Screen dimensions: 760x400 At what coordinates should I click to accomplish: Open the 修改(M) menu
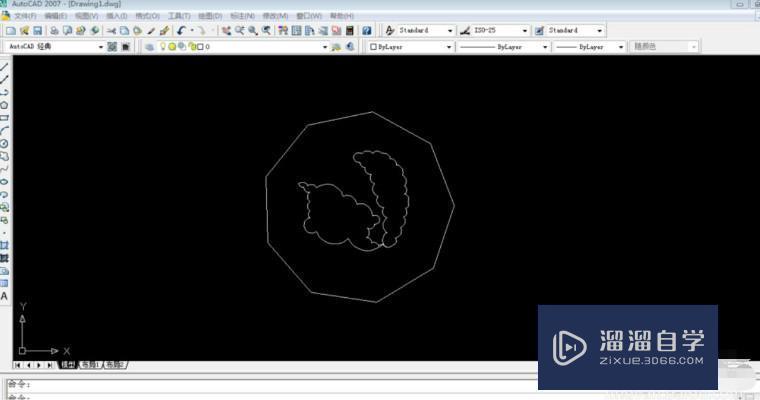click(275, 16)
